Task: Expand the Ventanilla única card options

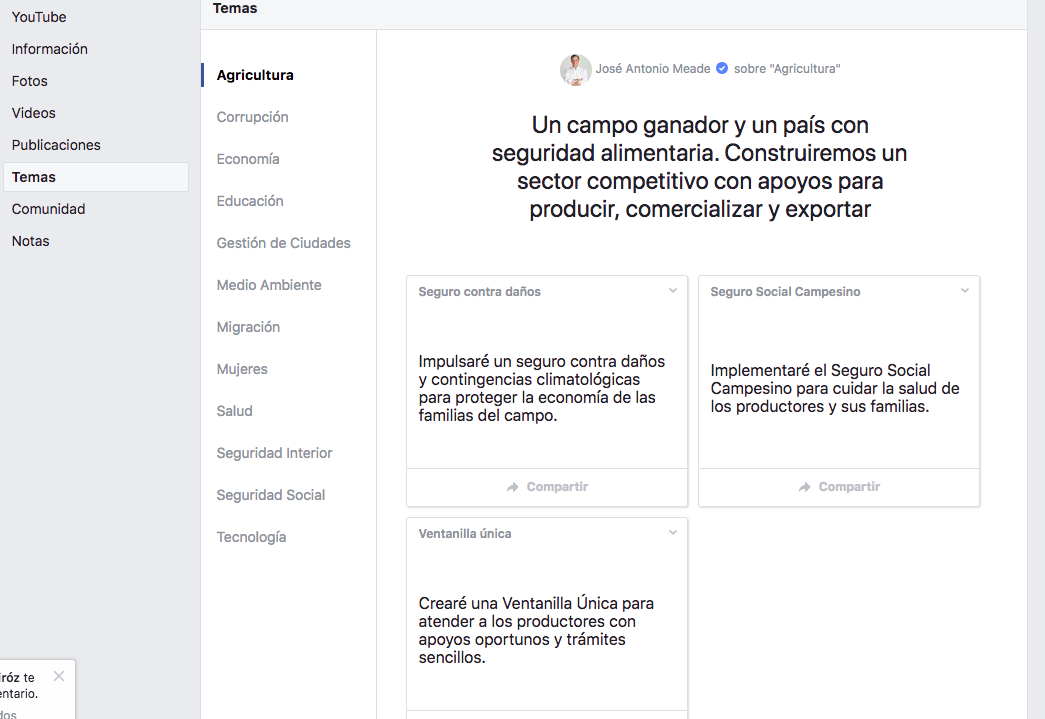Action: click(672, 532)
